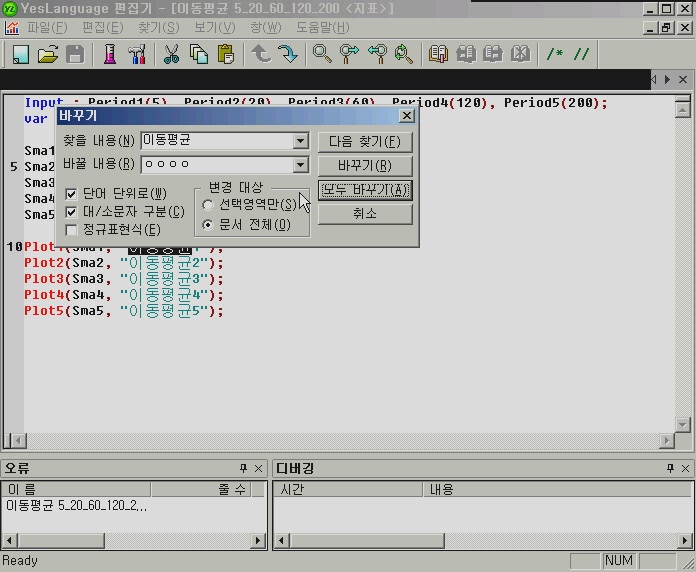Uncheck the 대/소문자 구분 checkbox

click(x=71, y=212)
